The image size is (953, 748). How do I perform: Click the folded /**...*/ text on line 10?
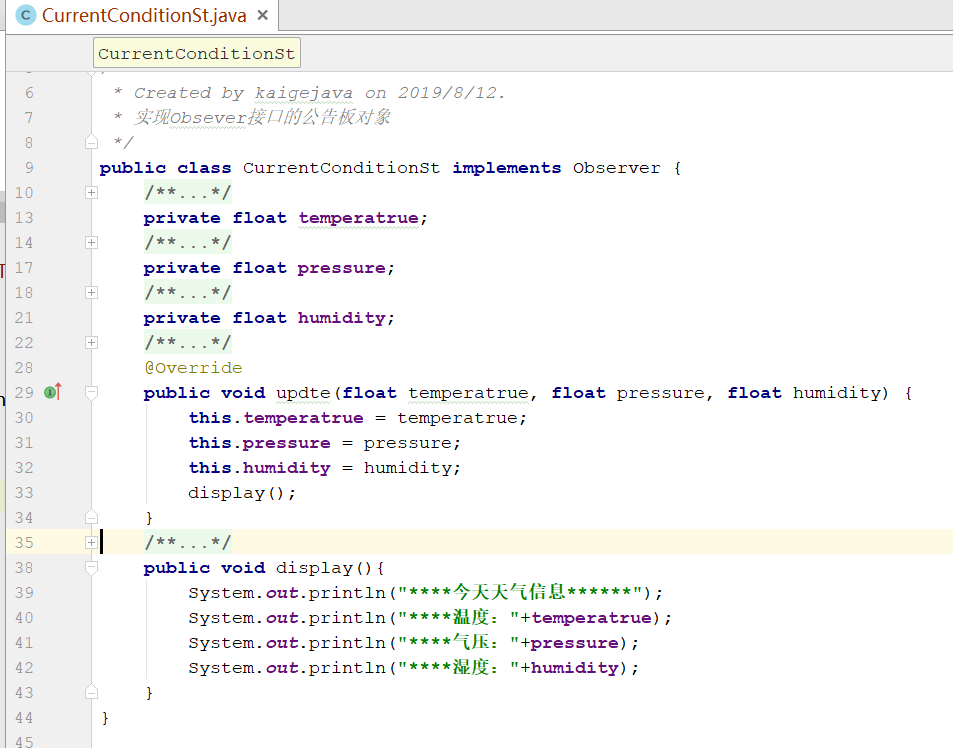pos(188,193)
